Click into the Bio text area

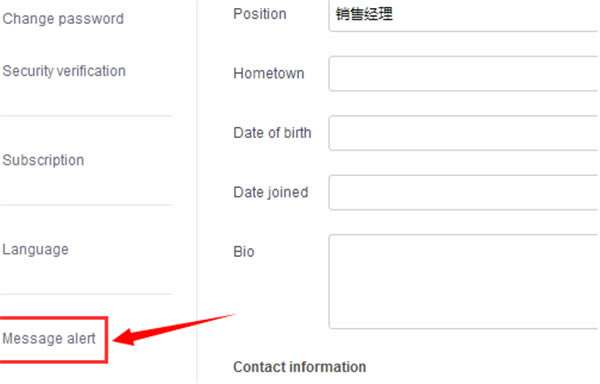pyautogui.click(x=464, y=281)
